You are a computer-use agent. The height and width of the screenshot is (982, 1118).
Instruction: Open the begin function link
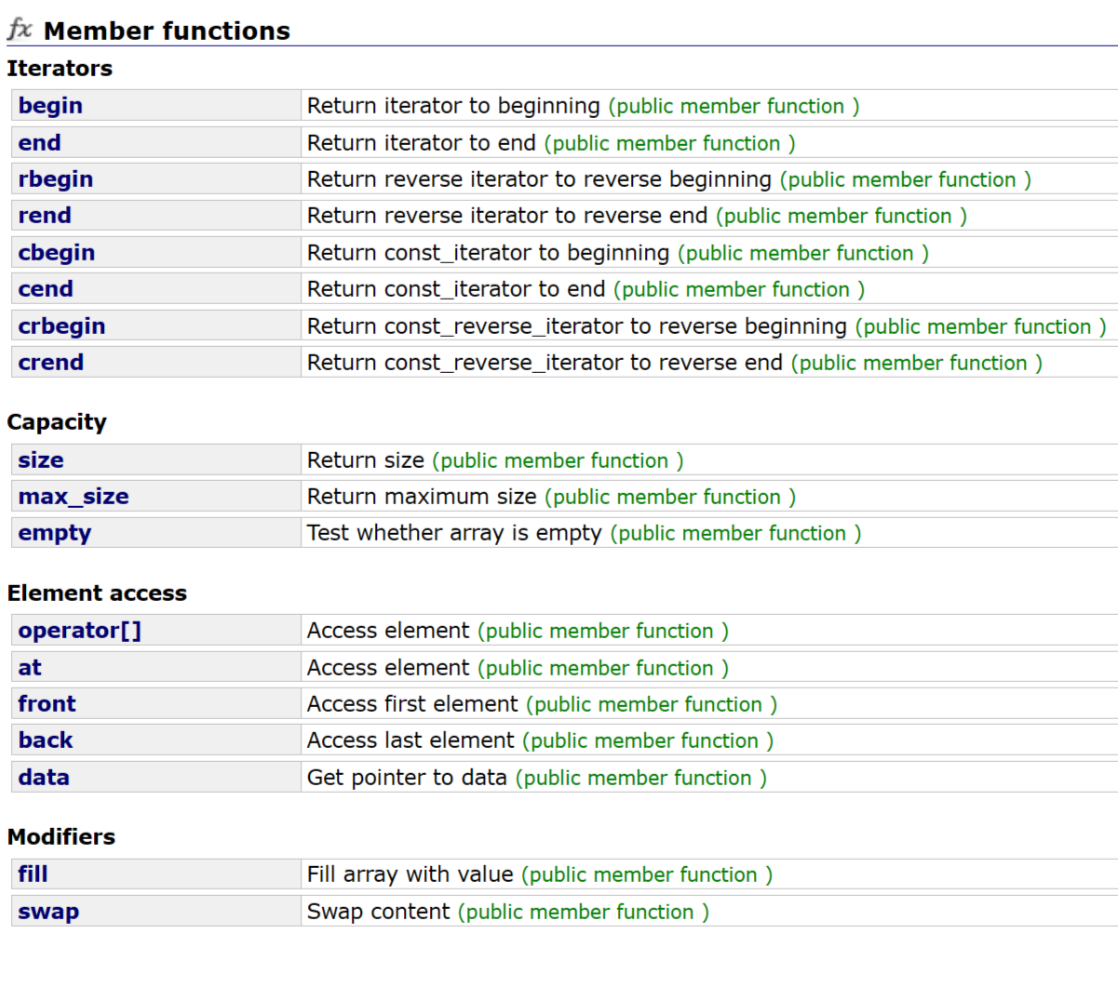point(50,106)
